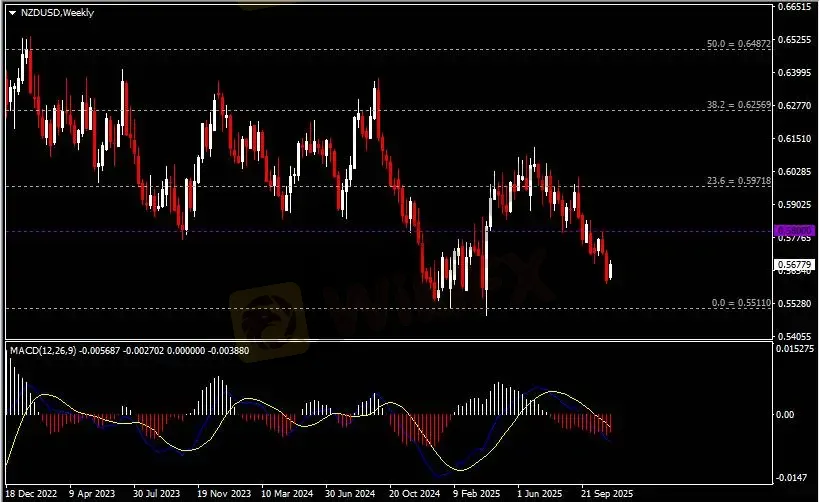Viewport: 820px width, 502px height.
Task: Click the 10 Mar 2024 date marker
Action: click(x=288, y=493)
